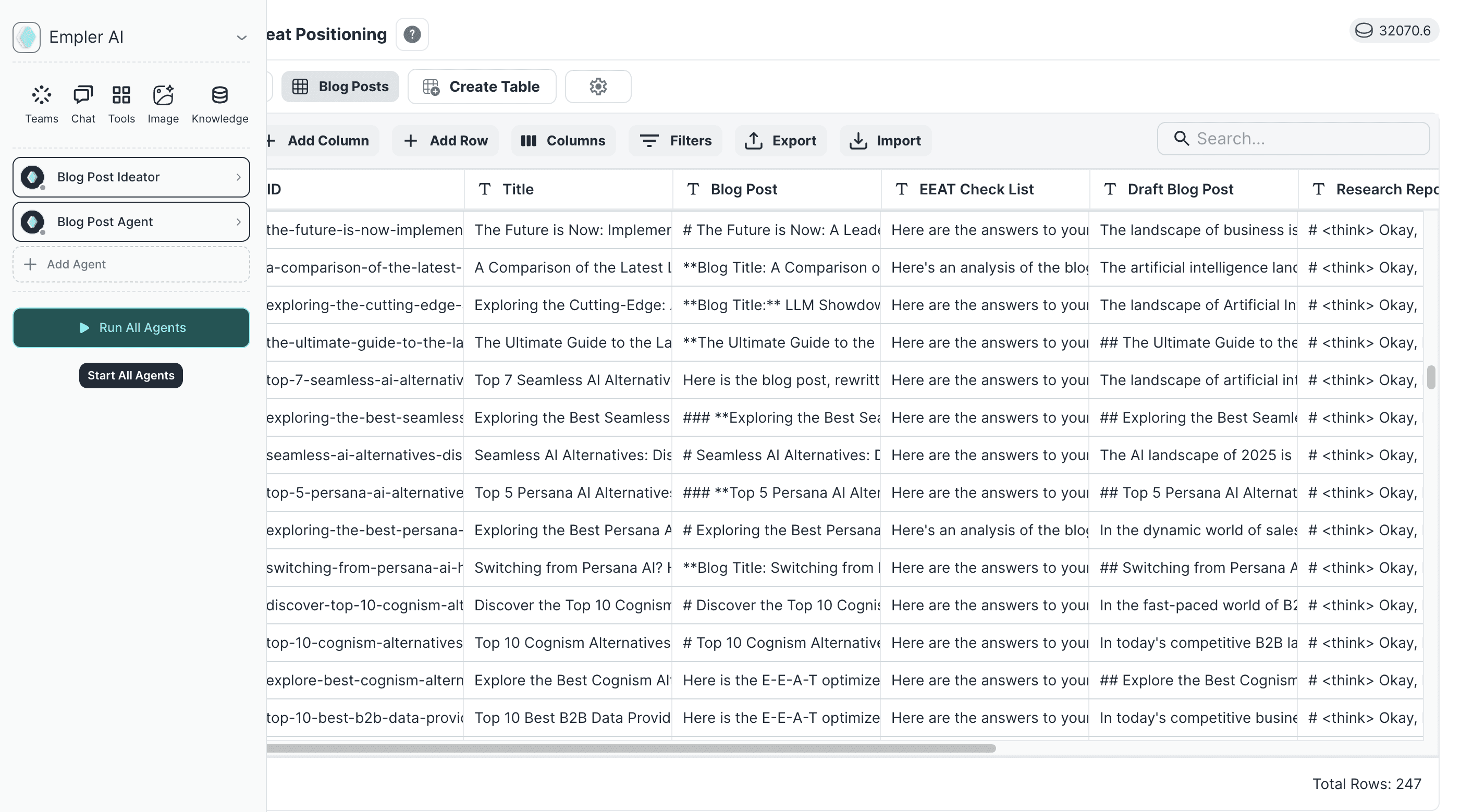Click the text-type icon of Blog Post column
The image size is (1473, 812).
click(693, 189)
